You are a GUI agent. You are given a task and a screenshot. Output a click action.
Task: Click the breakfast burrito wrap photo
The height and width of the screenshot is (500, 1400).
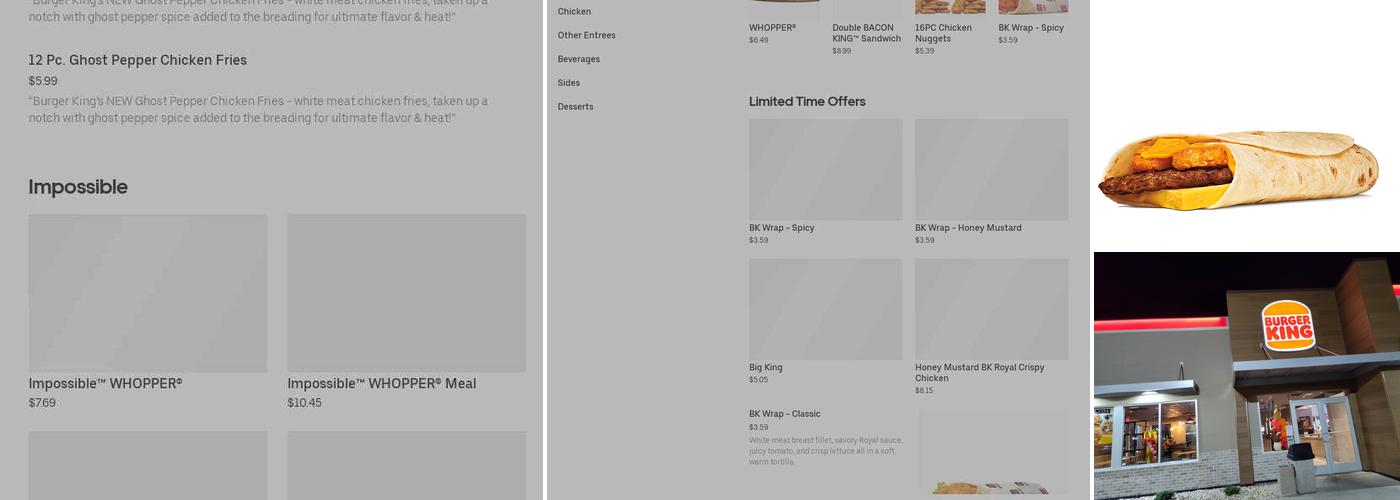tap(1238, 170)
